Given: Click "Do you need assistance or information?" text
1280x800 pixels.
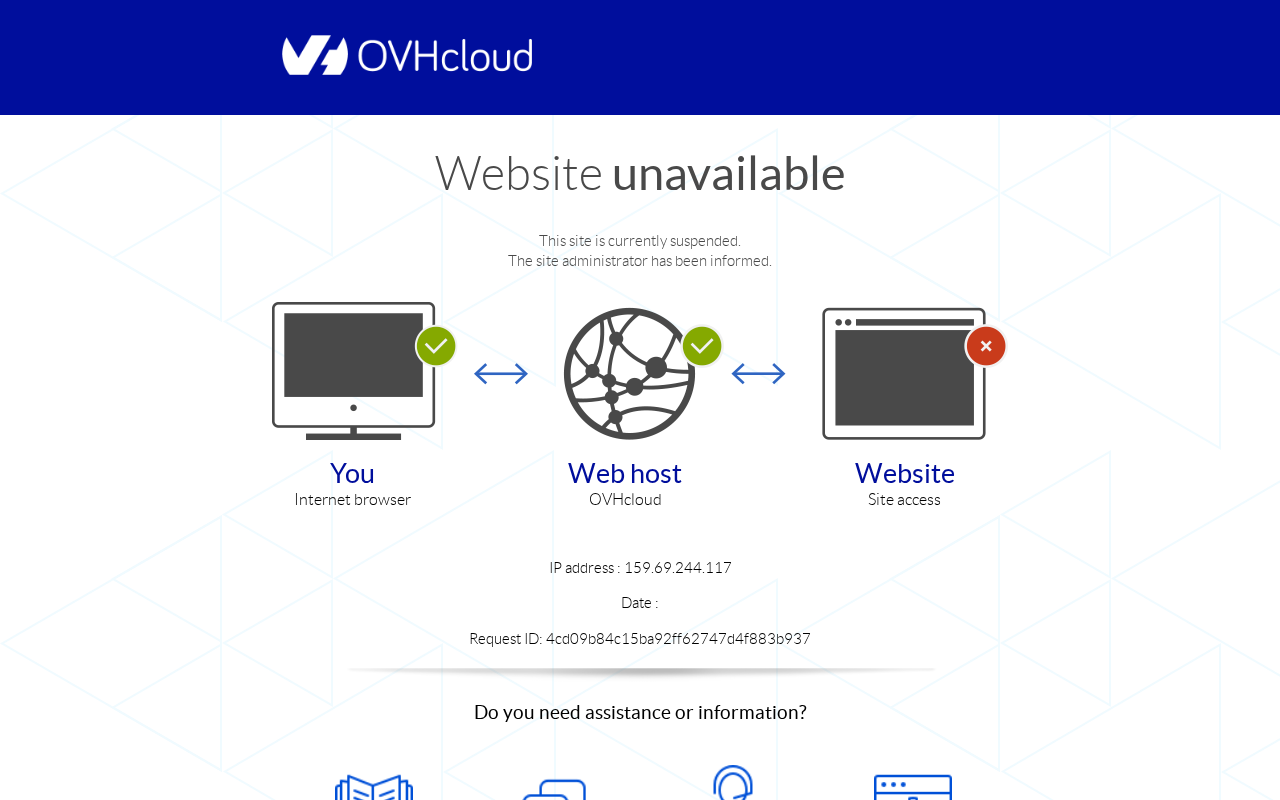Looking at the screenshot, I should [x=640, y=712].
